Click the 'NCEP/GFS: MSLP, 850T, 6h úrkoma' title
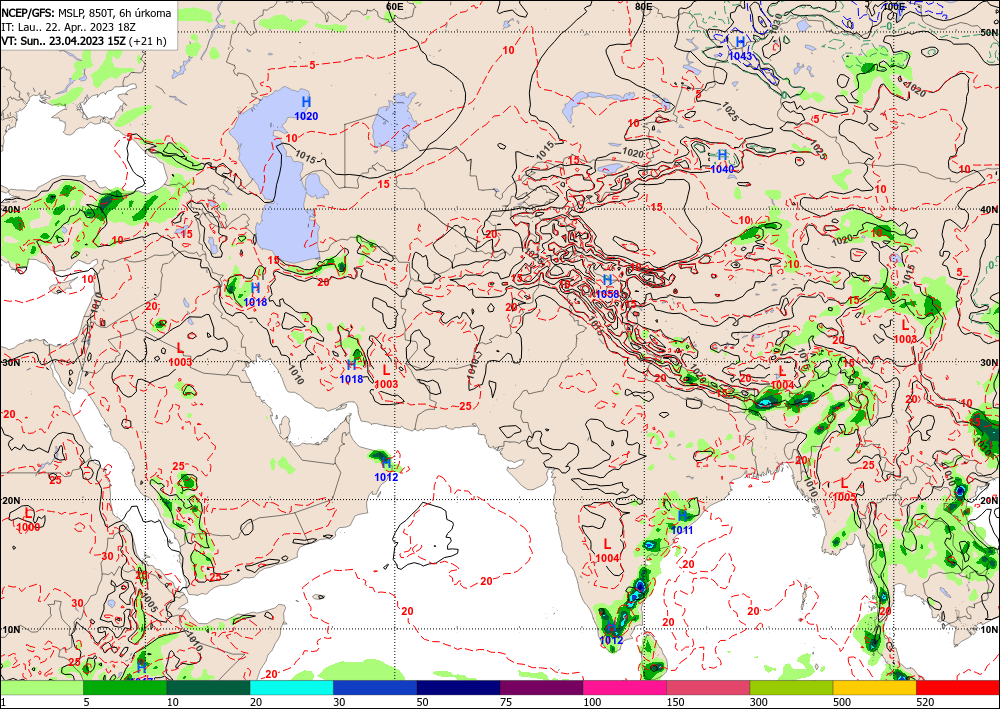Screen dimensions: 1000x709 (x=86, y=13)
